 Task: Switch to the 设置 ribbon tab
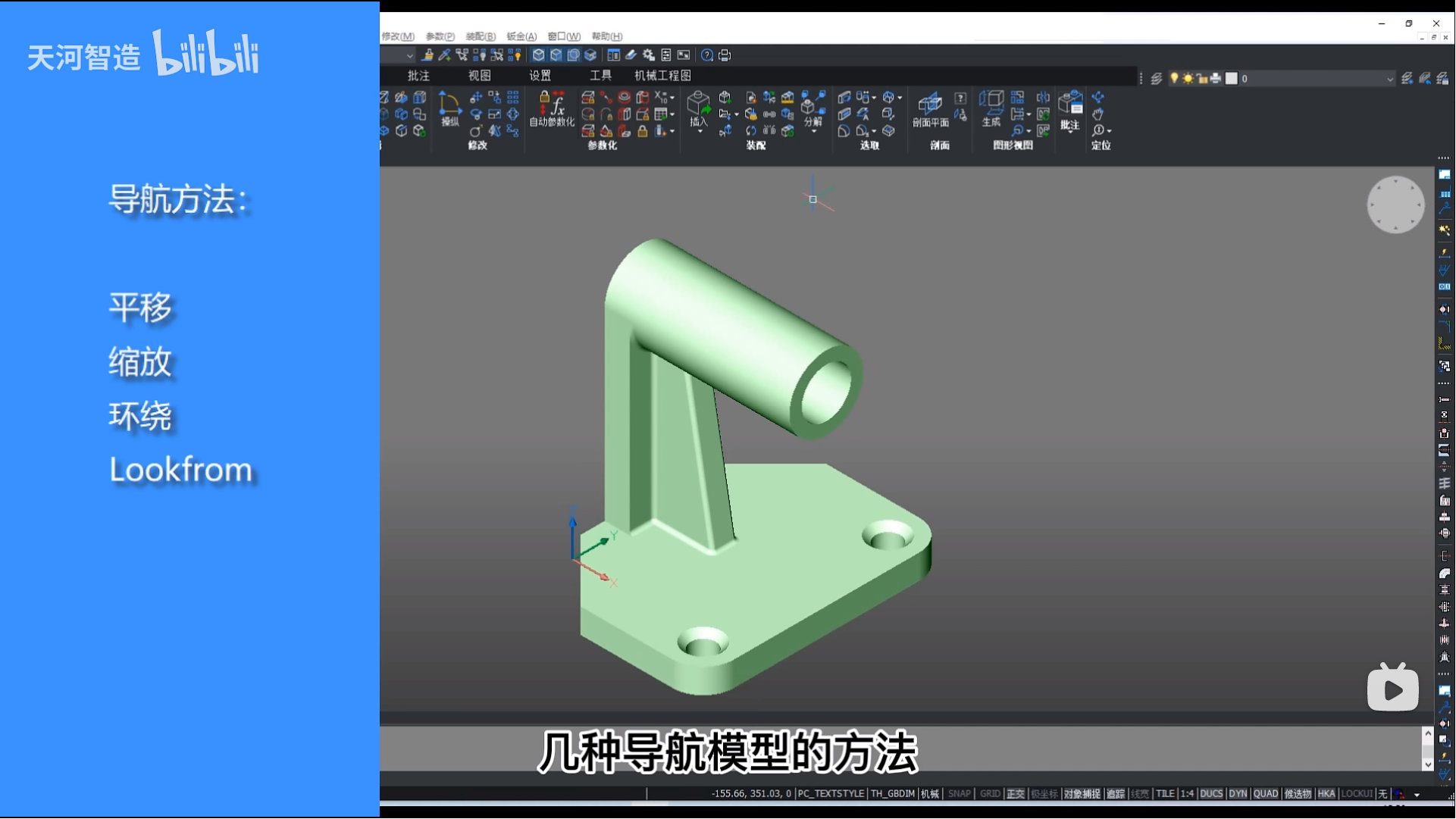(540, 76)
